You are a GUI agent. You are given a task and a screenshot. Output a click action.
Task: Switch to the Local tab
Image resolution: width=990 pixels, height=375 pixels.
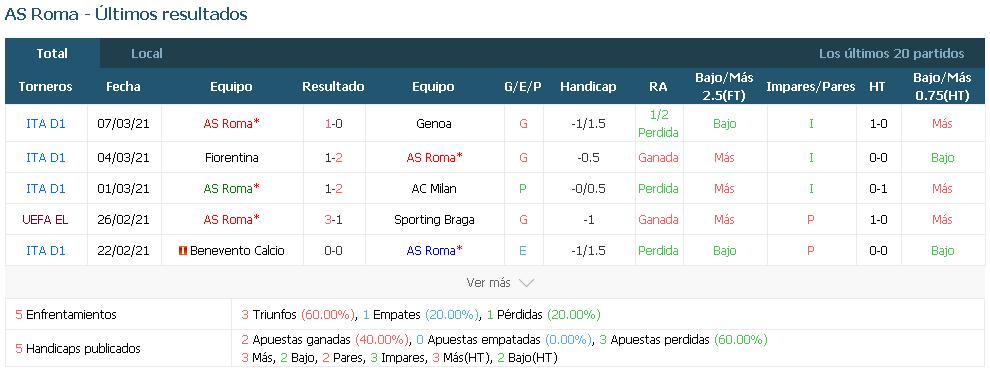(146, 54)
